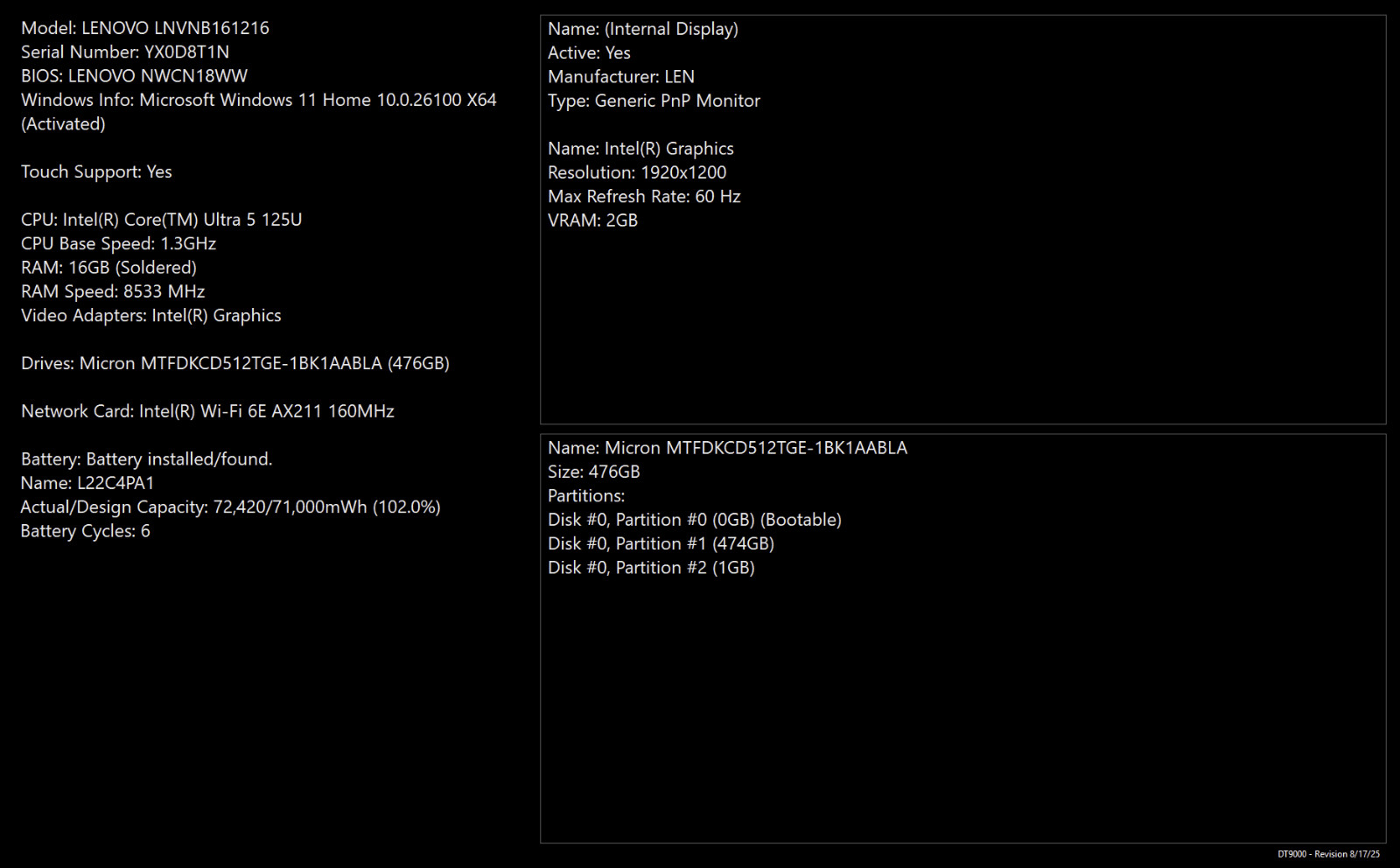The height and width of the screenshot is (868, 1400).
Task: Select Size: 476GB in disk panel
Action: [x=593, y=472]
